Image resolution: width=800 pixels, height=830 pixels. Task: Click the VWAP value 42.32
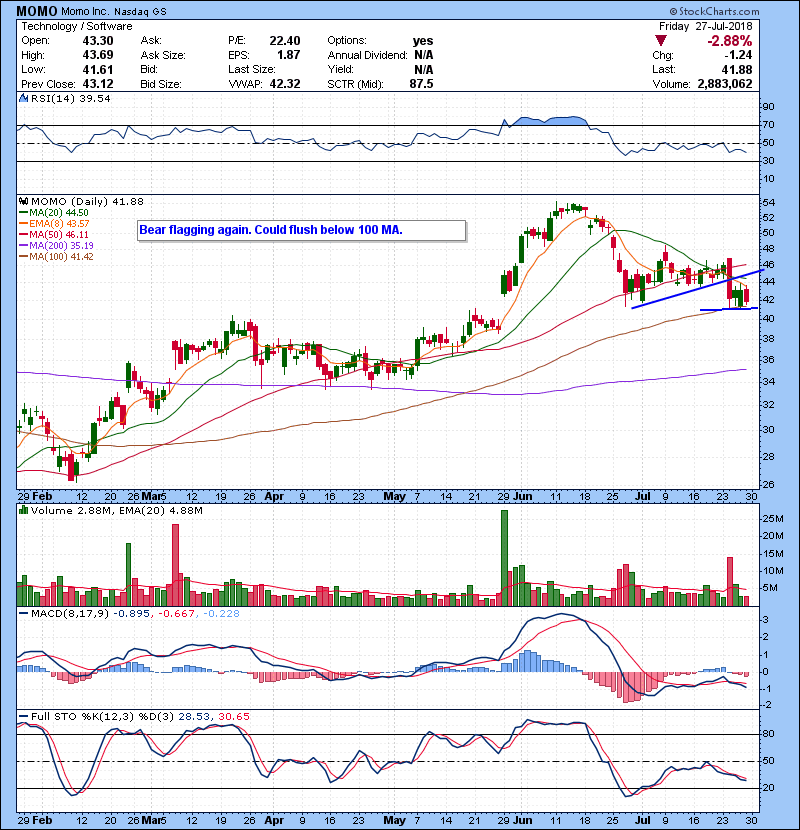[x=285, y=84]
